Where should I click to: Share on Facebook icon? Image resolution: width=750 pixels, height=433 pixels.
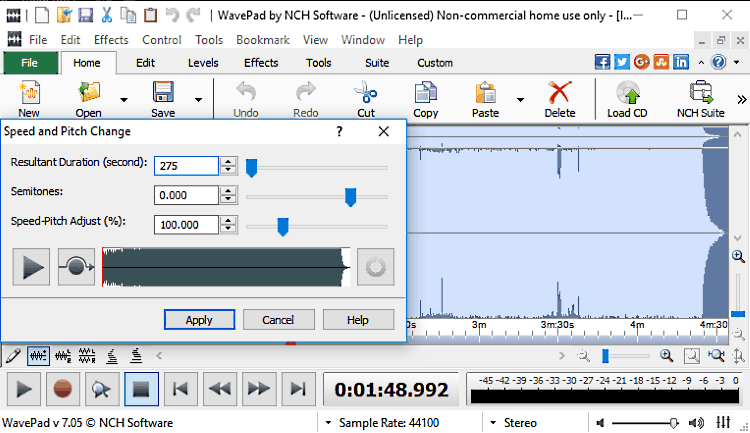click(x=602, y=62)
